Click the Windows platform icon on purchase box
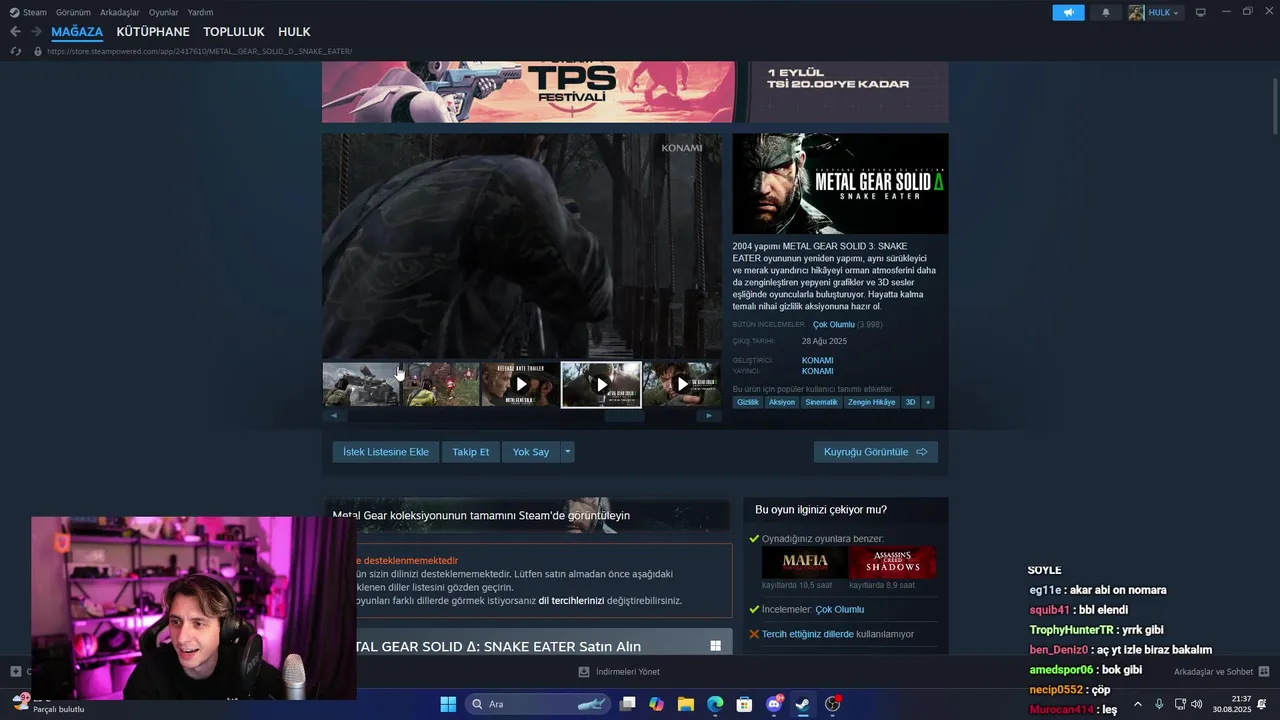 (x=715, y=646)
